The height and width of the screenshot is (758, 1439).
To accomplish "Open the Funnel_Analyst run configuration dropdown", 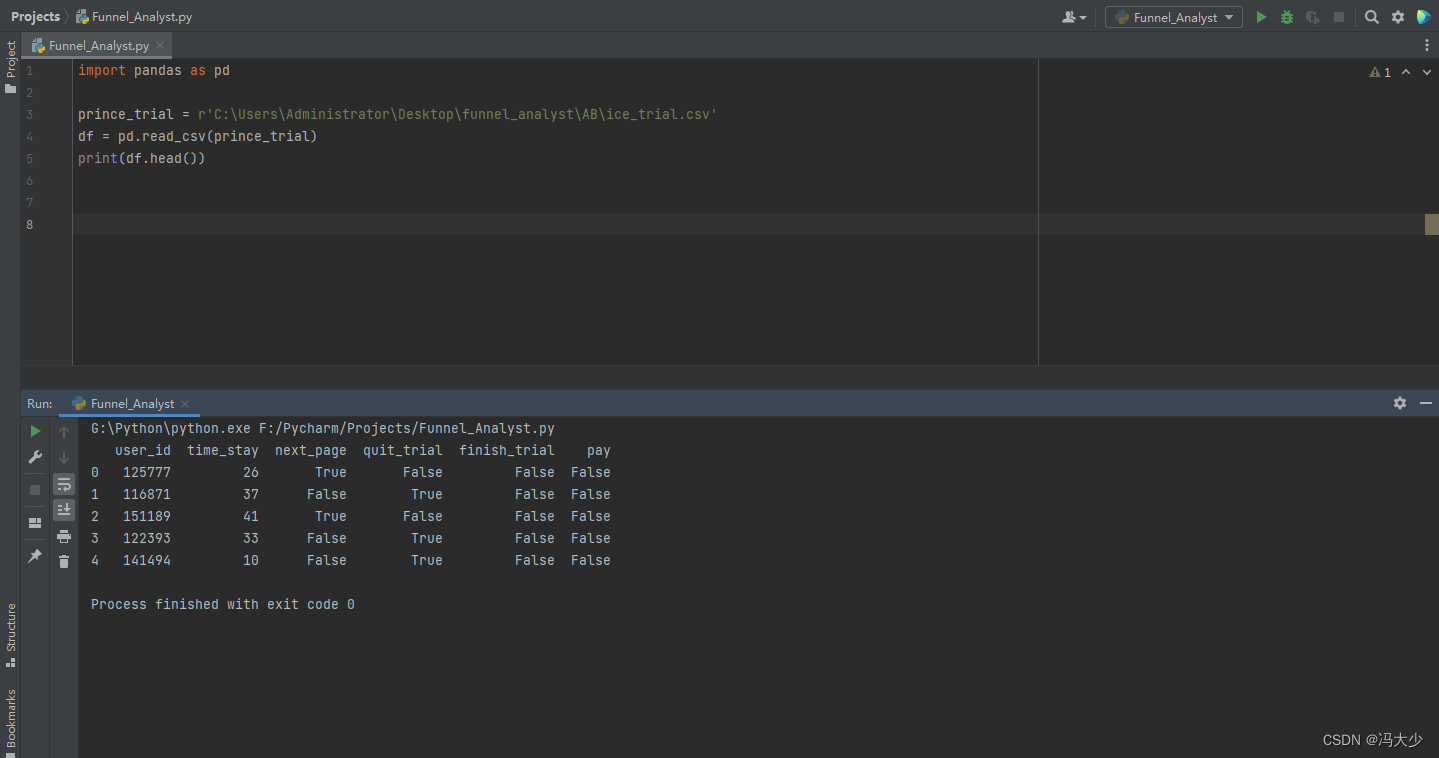I will [1174, 17].
